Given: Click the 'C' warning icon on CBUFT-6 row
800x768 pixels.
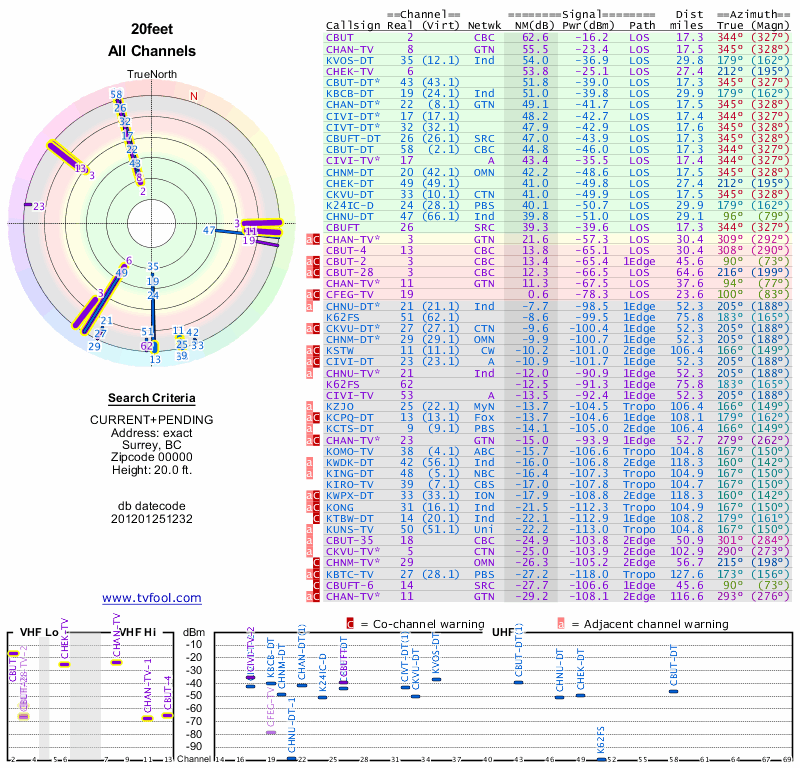Looking at the screenshot, I should (316, 585).
